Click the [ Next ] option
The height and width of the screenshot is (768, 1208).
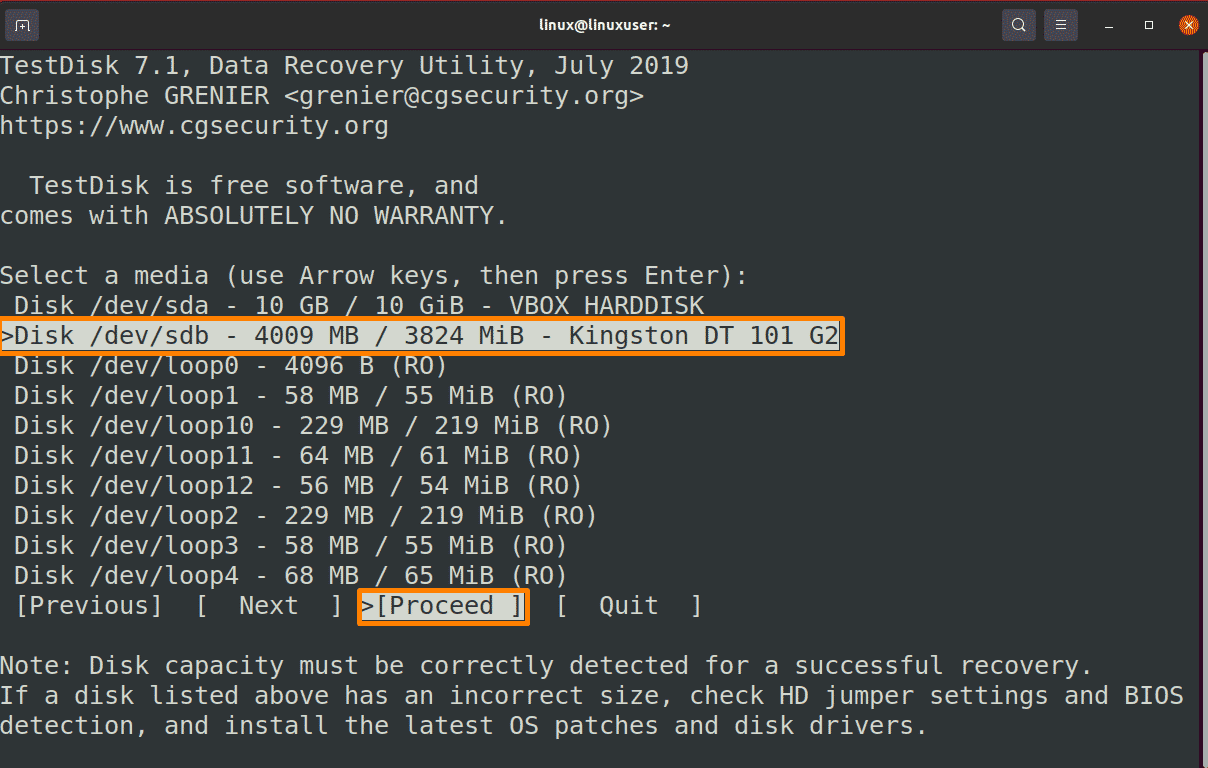point(269,606)
